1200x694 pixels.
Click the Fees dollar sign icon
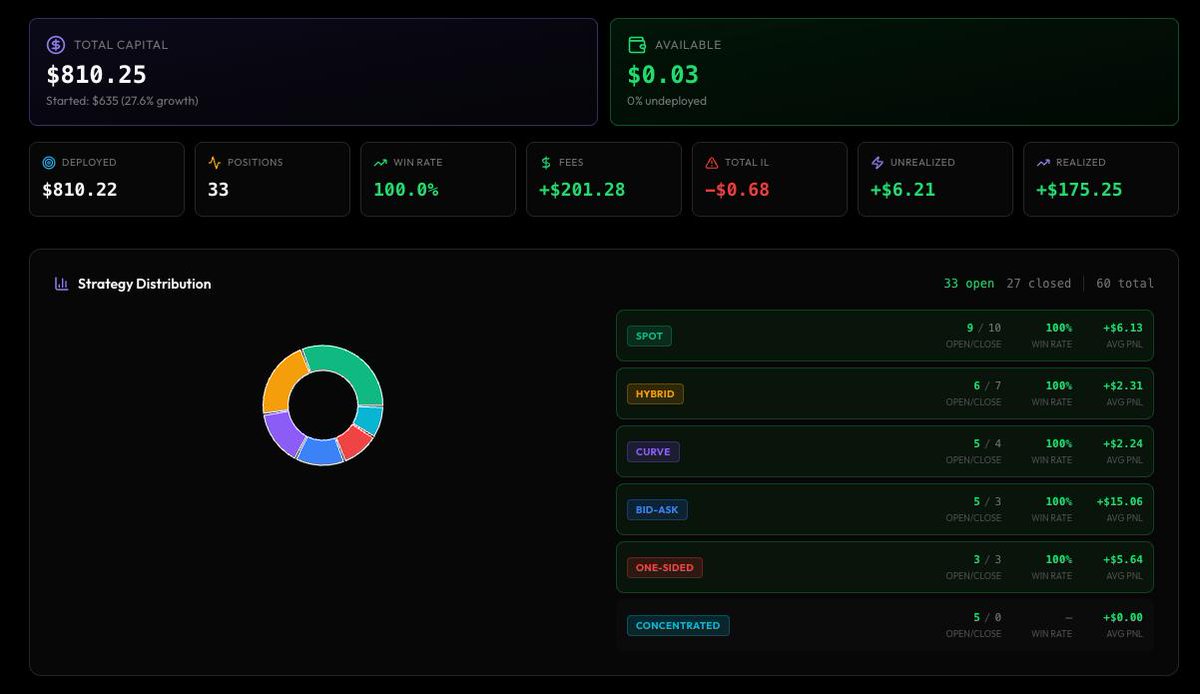[546, 162]
